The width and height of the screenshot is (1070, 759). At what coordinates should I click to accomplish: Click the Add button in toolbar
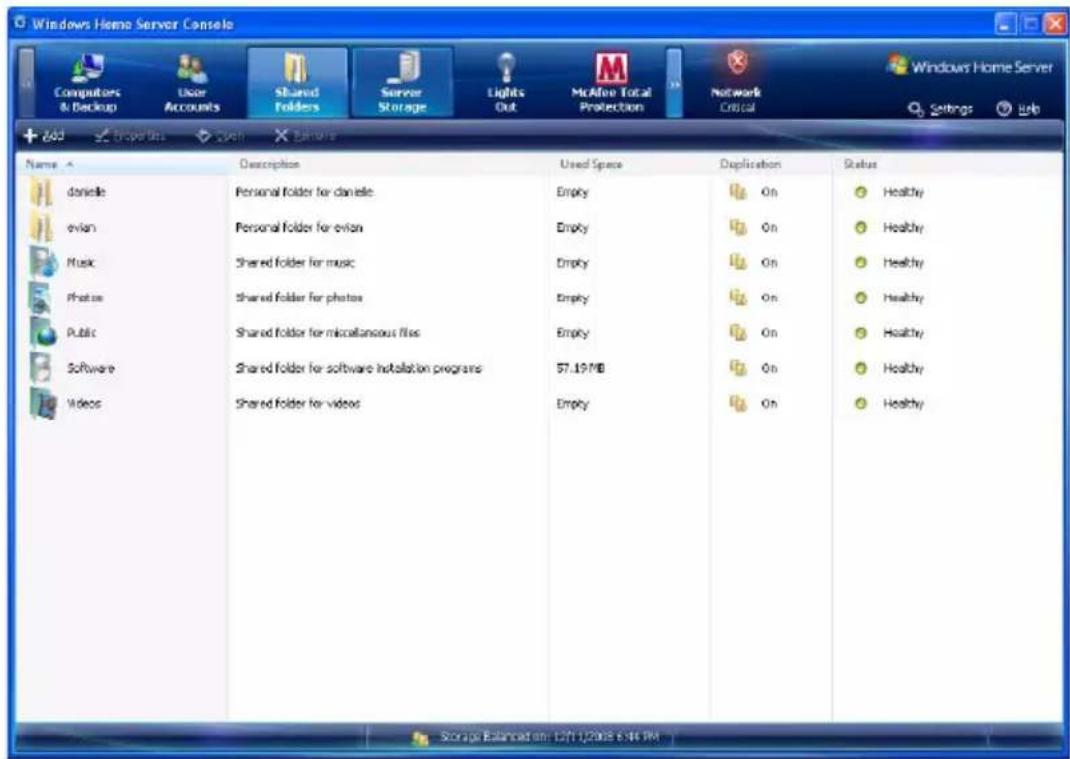click(x=44, y=135)
